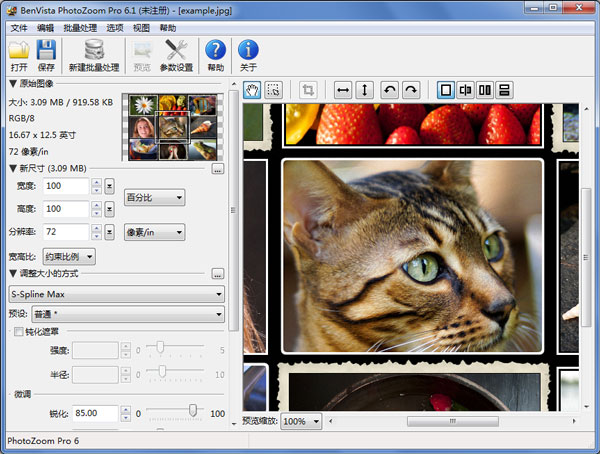Open 参数设置 preferences tools icon
Image resolution: width=600 pixels, height=454 pixels.
click(176, 56)
